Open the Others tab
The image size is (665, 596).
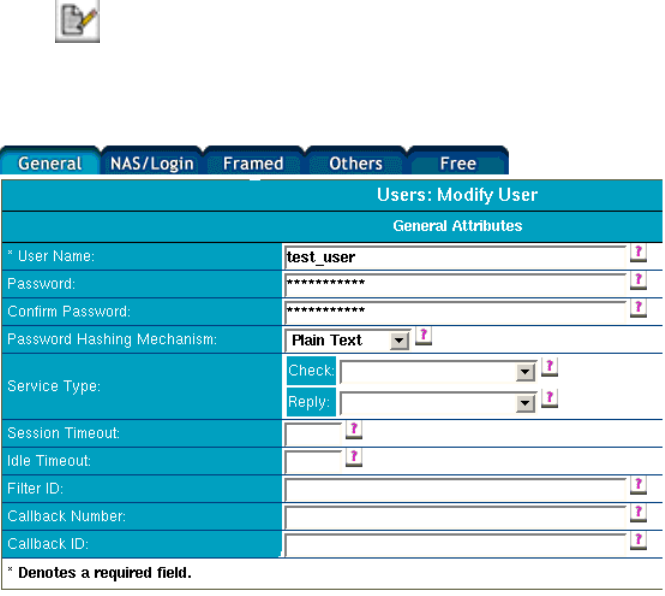coord(355,161)
